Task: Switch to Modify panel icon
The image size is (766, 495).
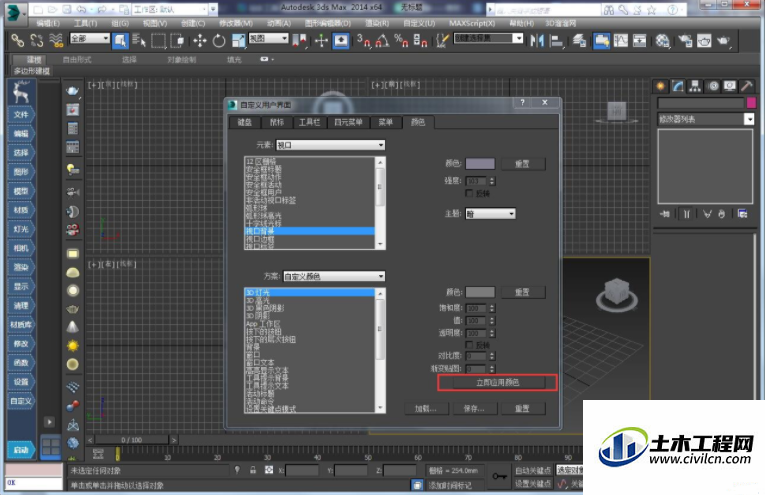Action: 678,86
